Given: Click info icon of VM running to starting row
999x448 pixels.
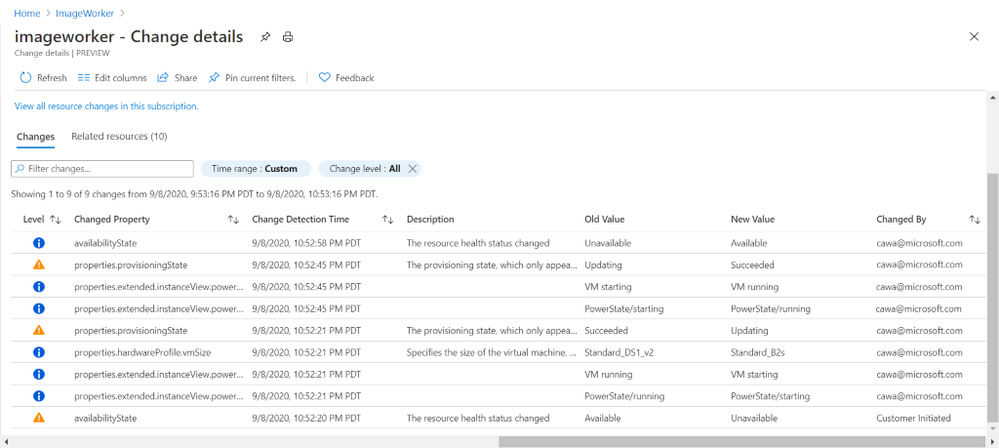Looking at the screenshot, I should point(39,374).
